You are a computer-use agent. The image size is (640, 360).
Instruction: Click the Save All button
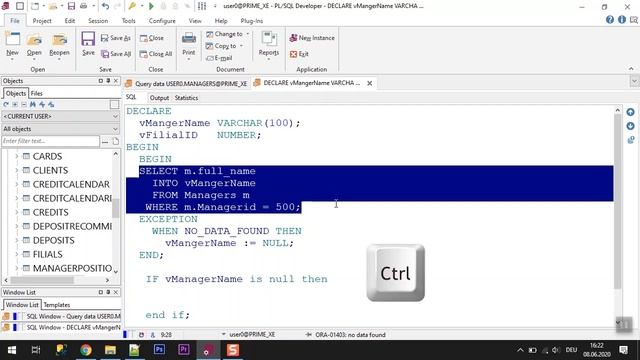(116, 54)
